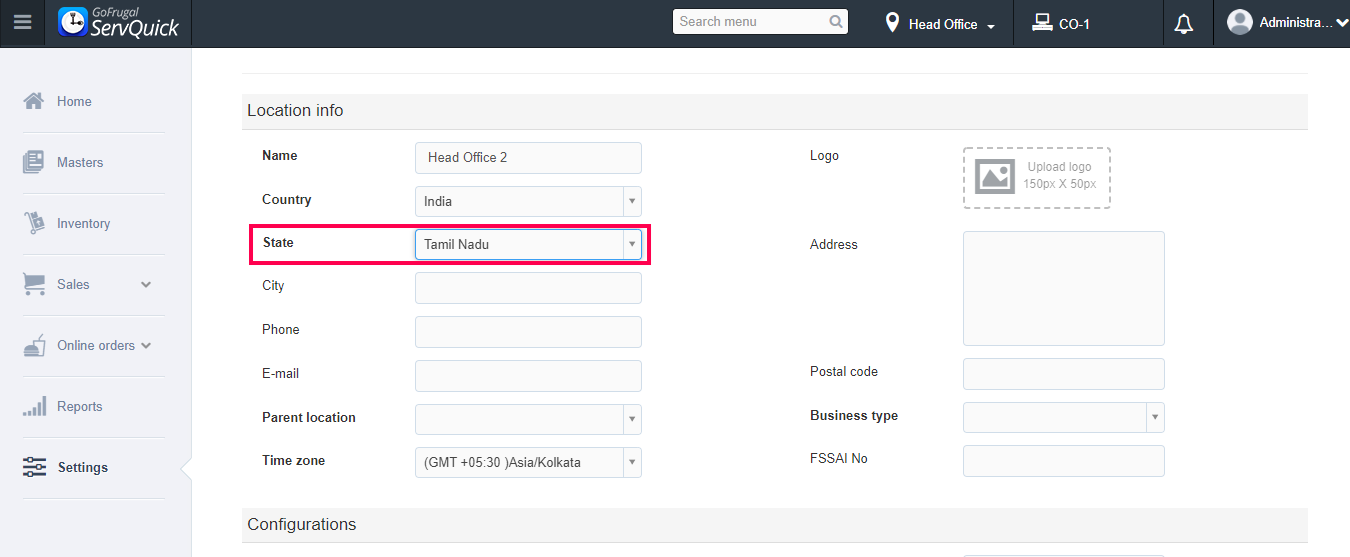Click the Address text area

coord(1063,288)
